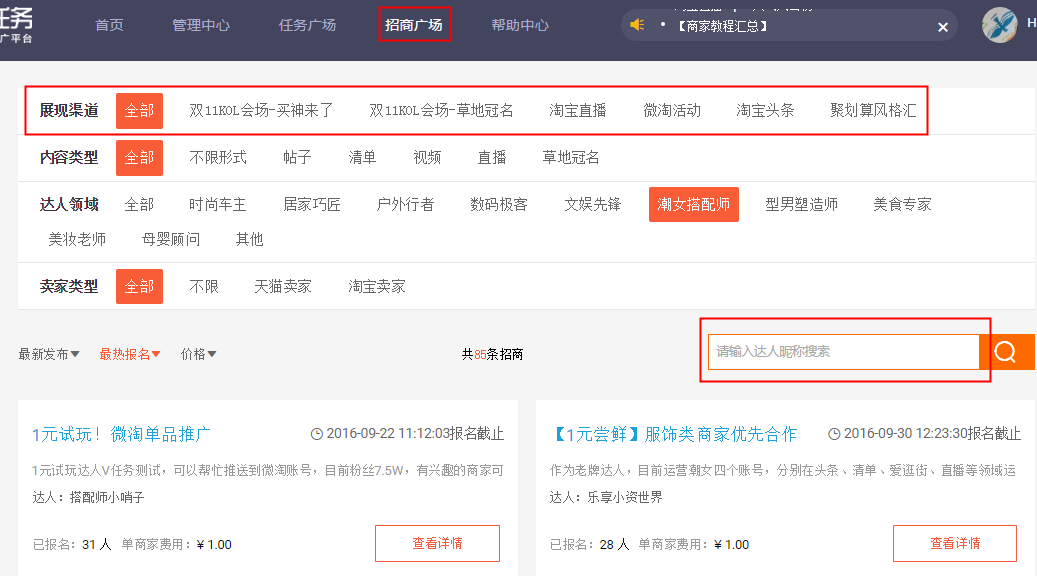Open 管理中心 from the navigation bar
The width and height of the screenshot is (1037, 576).
pos(201,25)
